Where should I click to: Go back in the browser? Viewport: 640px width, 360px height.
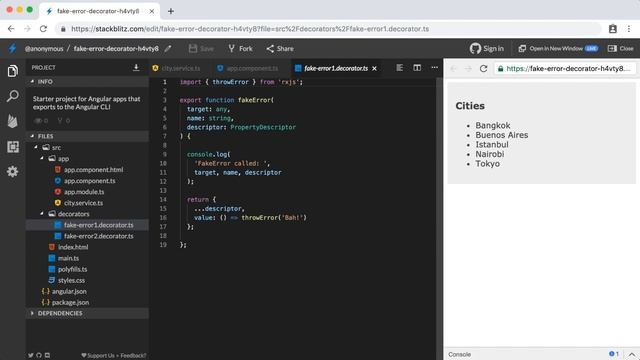(11, 29)
